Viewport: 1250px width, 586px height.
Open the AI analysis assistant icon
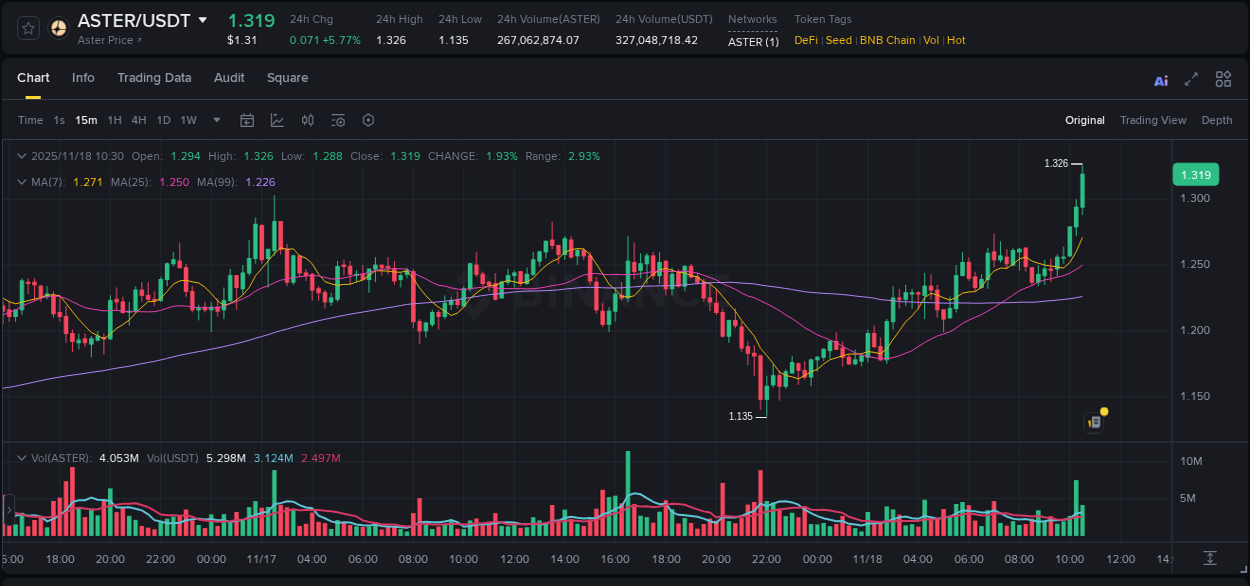[1160, 79]
